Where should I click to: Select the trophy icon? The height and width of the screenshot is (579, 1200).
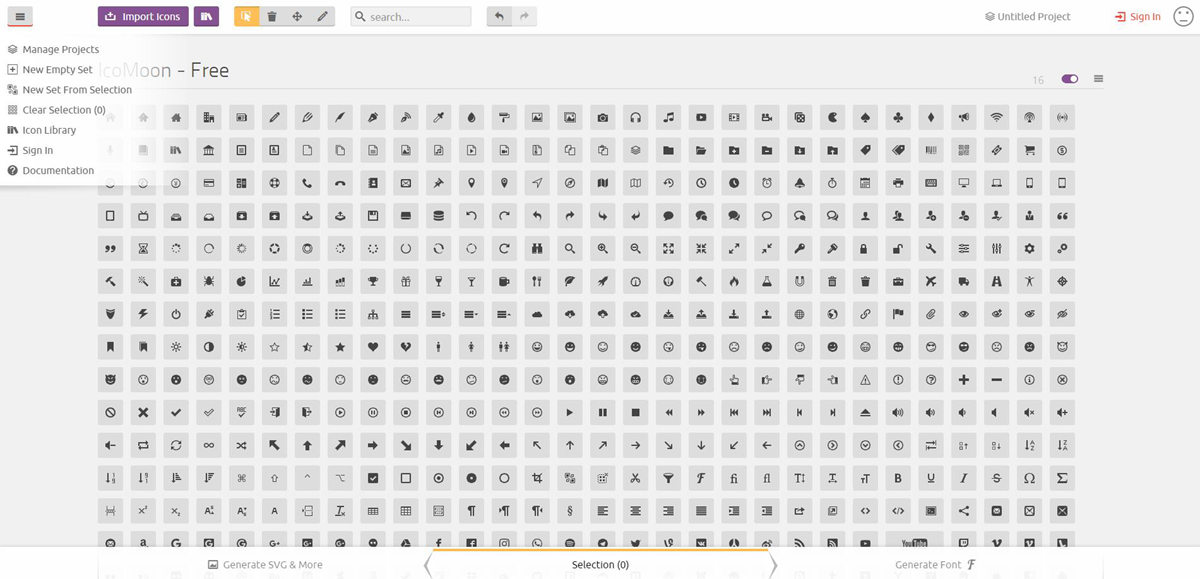point(373,281)
